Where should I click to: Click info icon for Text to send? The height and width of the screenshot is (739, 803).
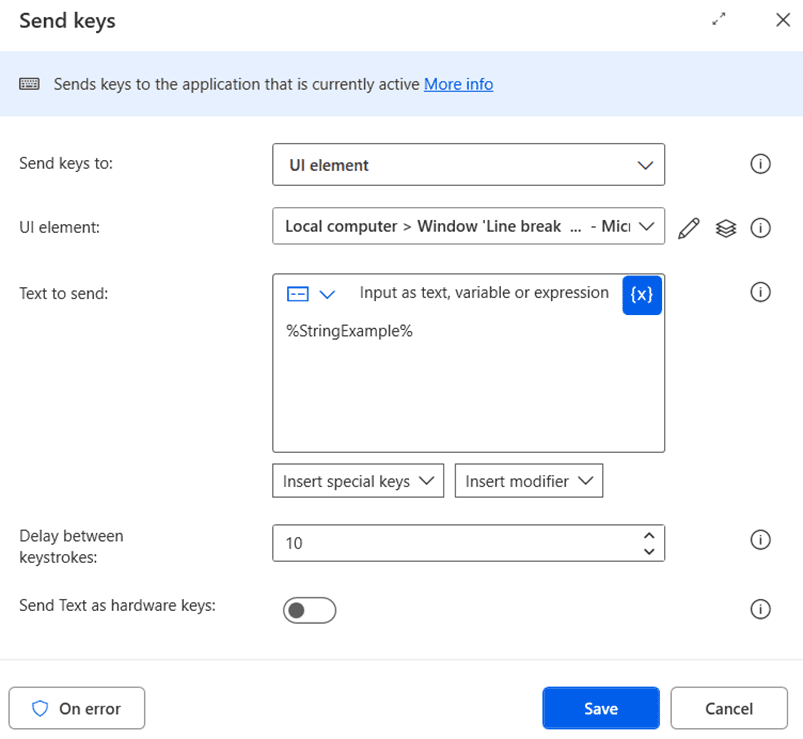coord(760,292)
